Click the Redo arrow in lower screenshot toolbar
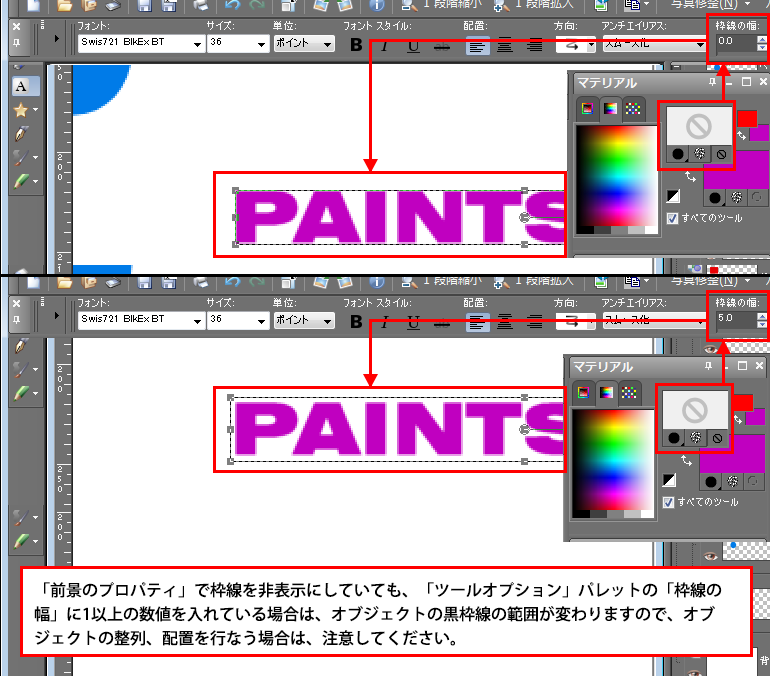The image size is (770, 676). (257, 282)
